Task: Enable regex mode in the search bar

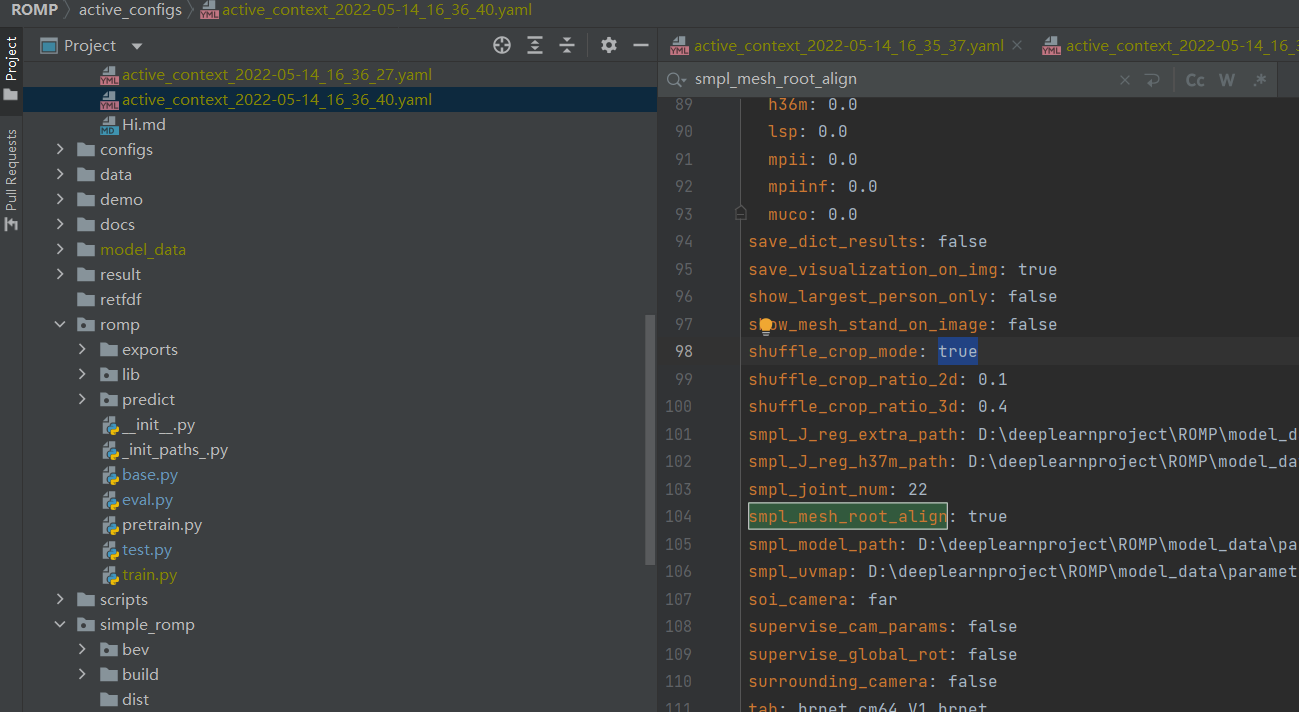Action: (x=1260, y=79)
